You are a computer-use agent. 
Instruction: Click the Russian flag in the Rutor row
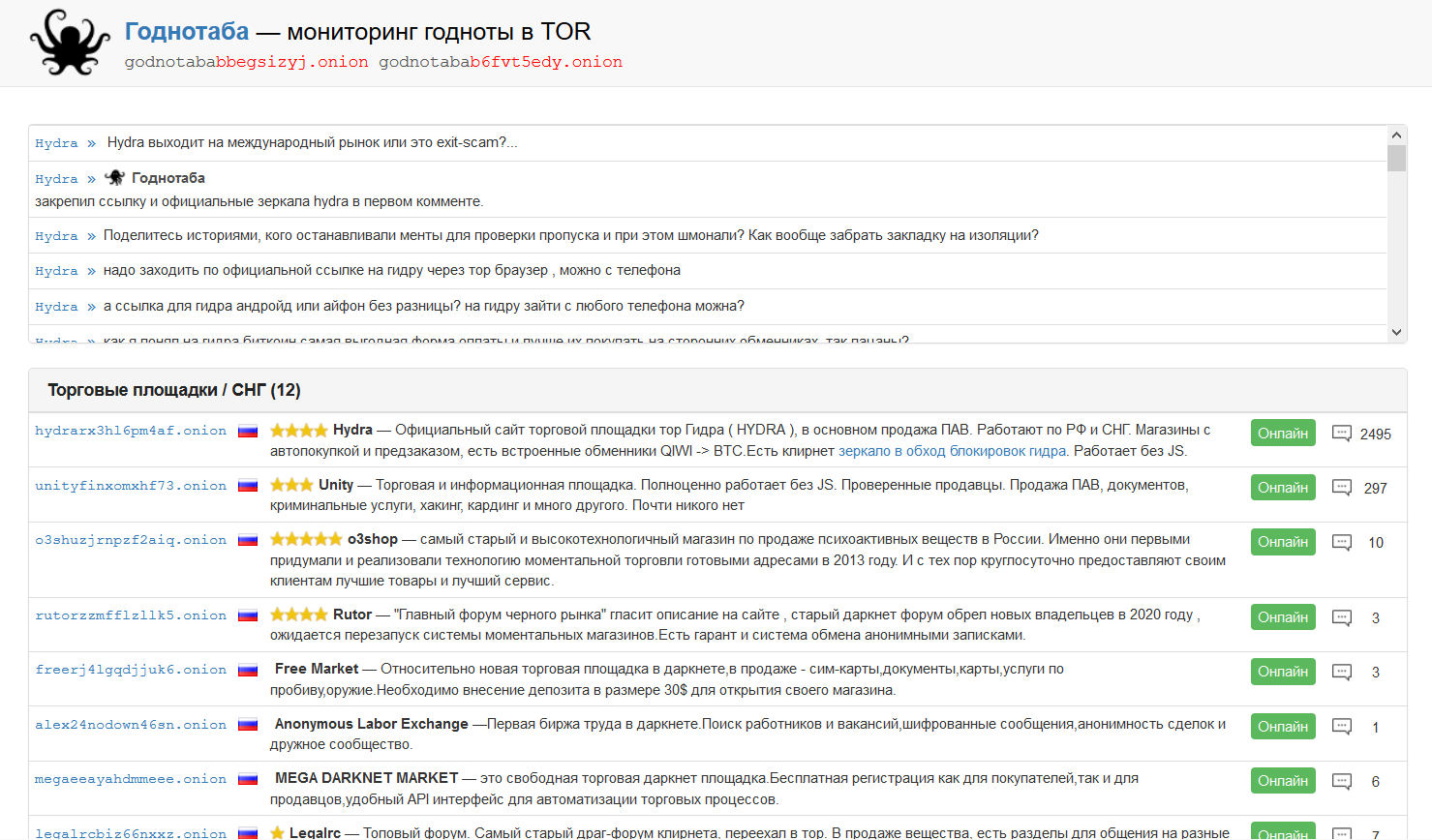coord(248,615)
